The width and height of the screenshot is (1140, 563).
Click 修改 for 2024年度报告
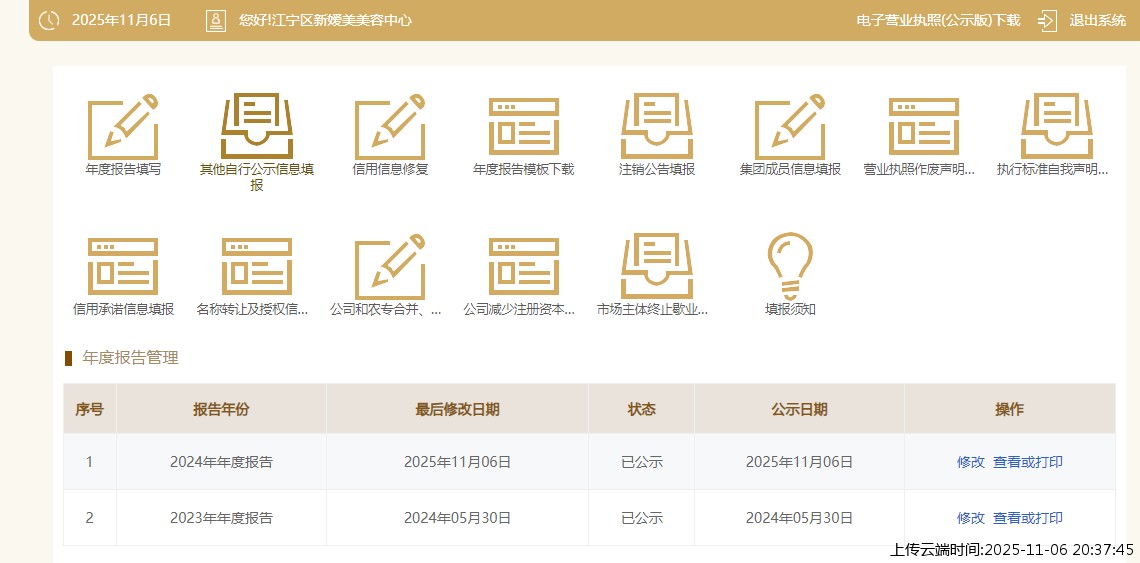pyautogui.click(x=970, y=462)
